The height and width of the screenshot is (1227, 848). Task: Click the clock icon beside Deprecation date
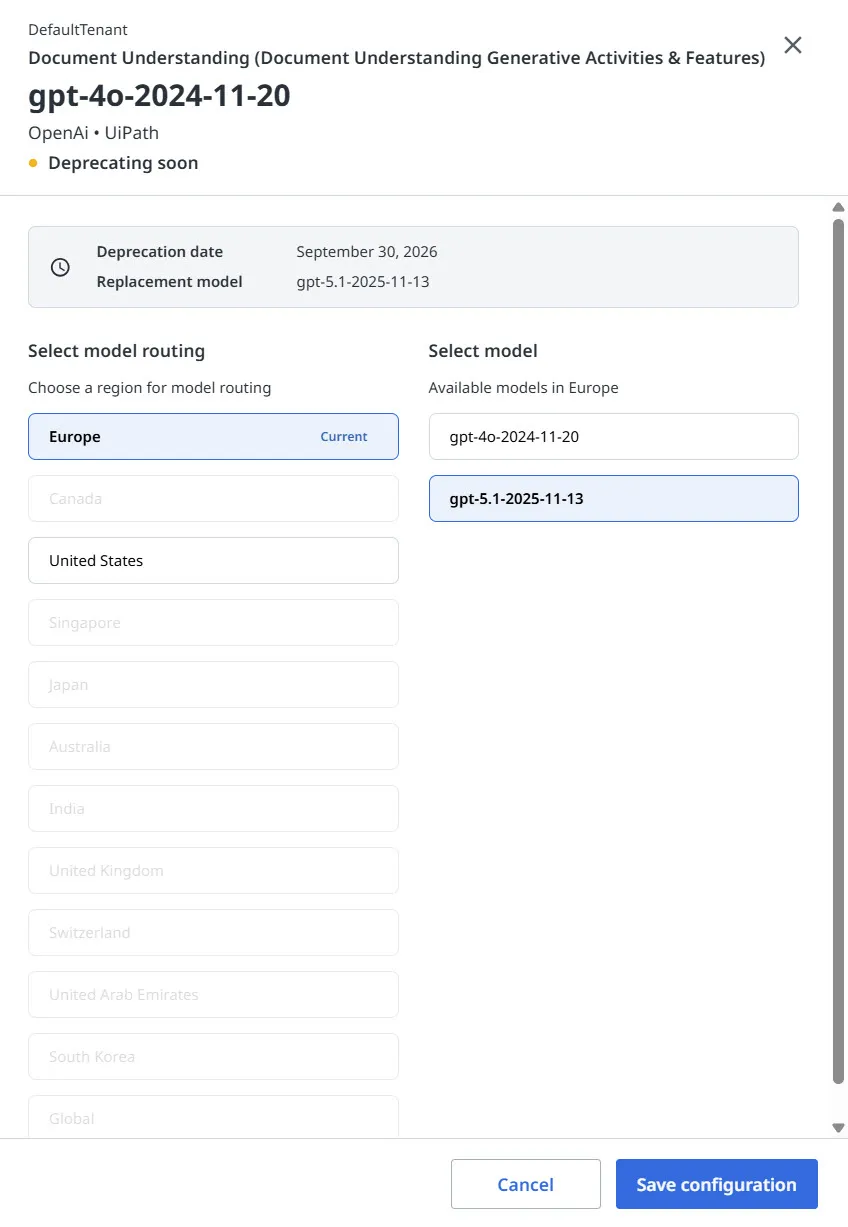[x=60, y=267]
